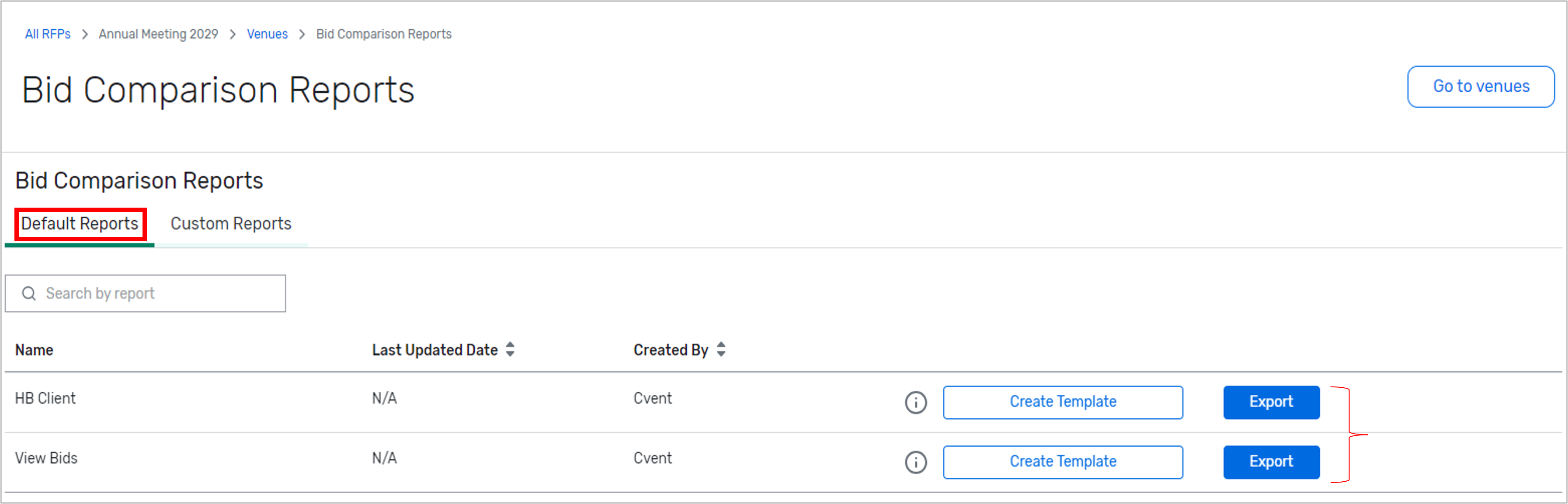Image resolution: width=1568 pixels, height=504 pixels.
Task: Sort Last Updated Date descending
Action: click(x=511, y=354)
